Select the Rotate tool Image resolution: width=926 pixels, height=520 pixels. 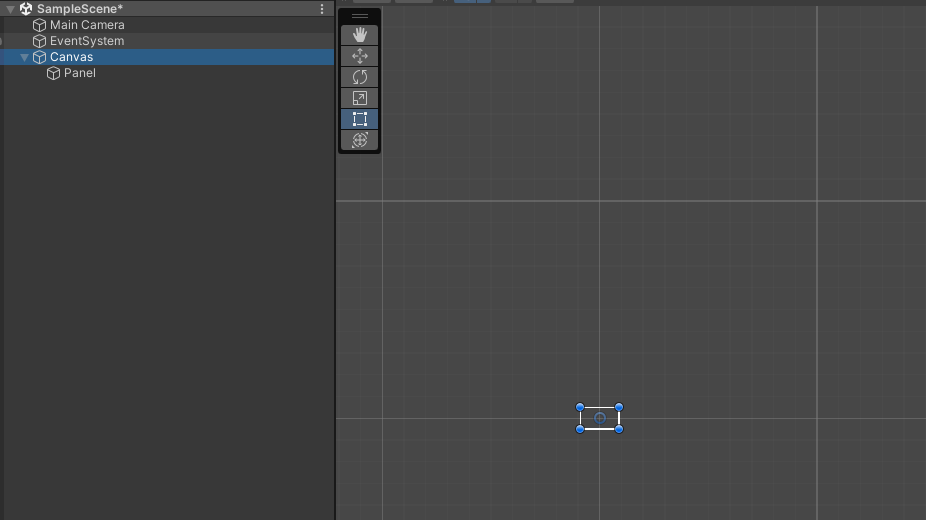click(360, 77)
